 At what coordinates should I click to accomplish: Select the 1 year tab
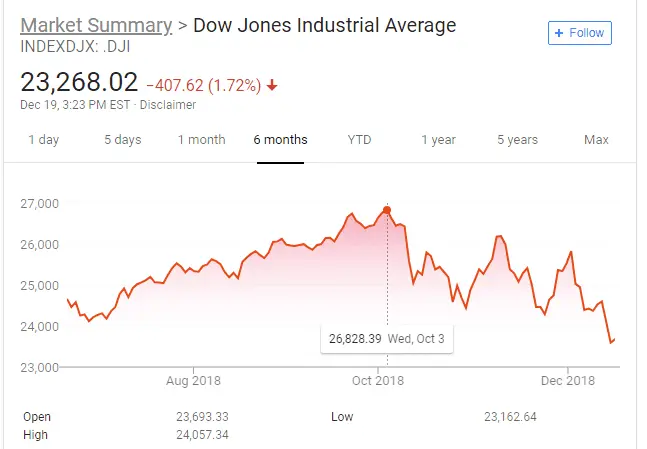pyautogui.click(x=438, y=140)
